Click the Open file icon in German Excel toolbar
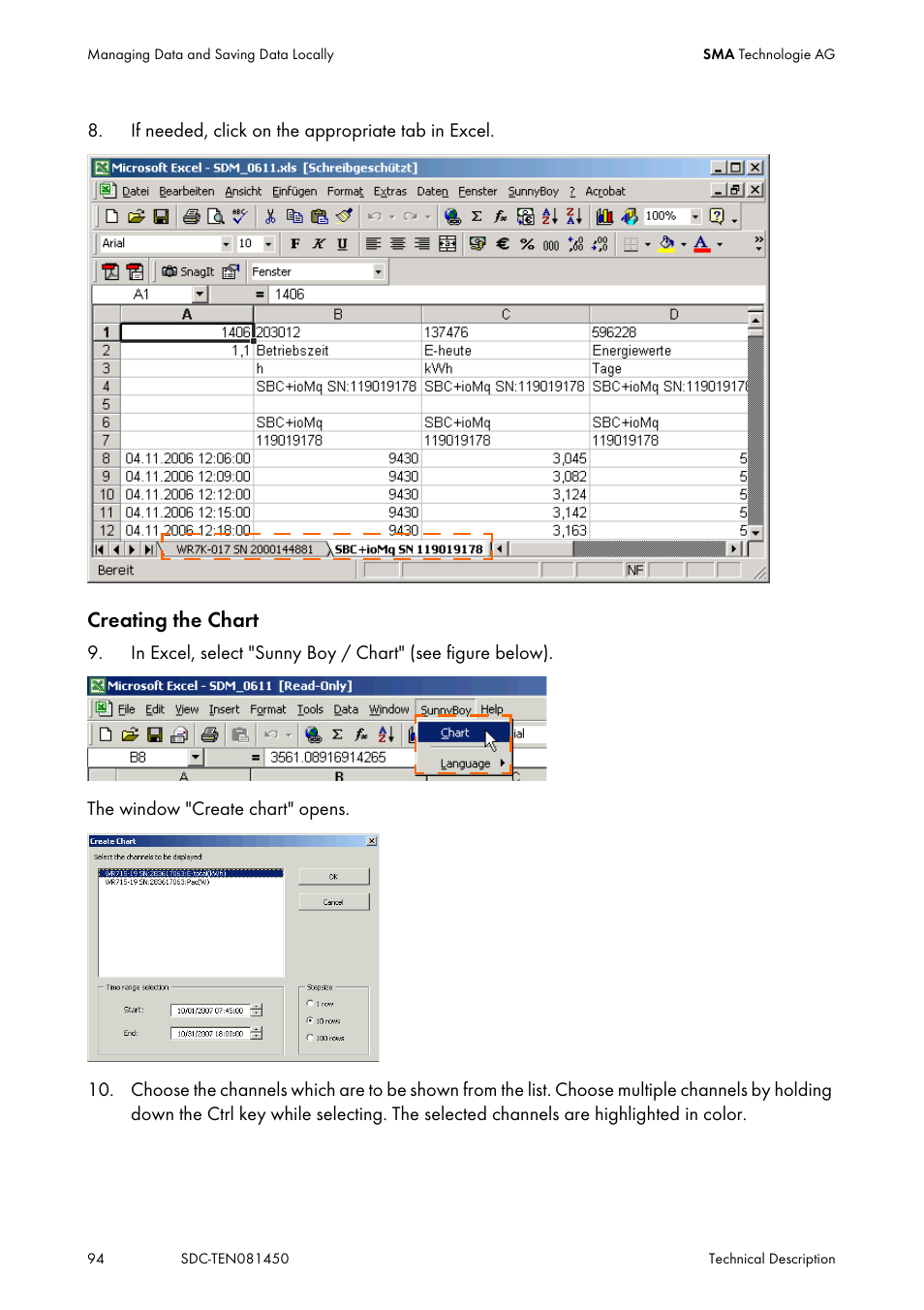Screen dimensions: 924x1310 [136, 216]
